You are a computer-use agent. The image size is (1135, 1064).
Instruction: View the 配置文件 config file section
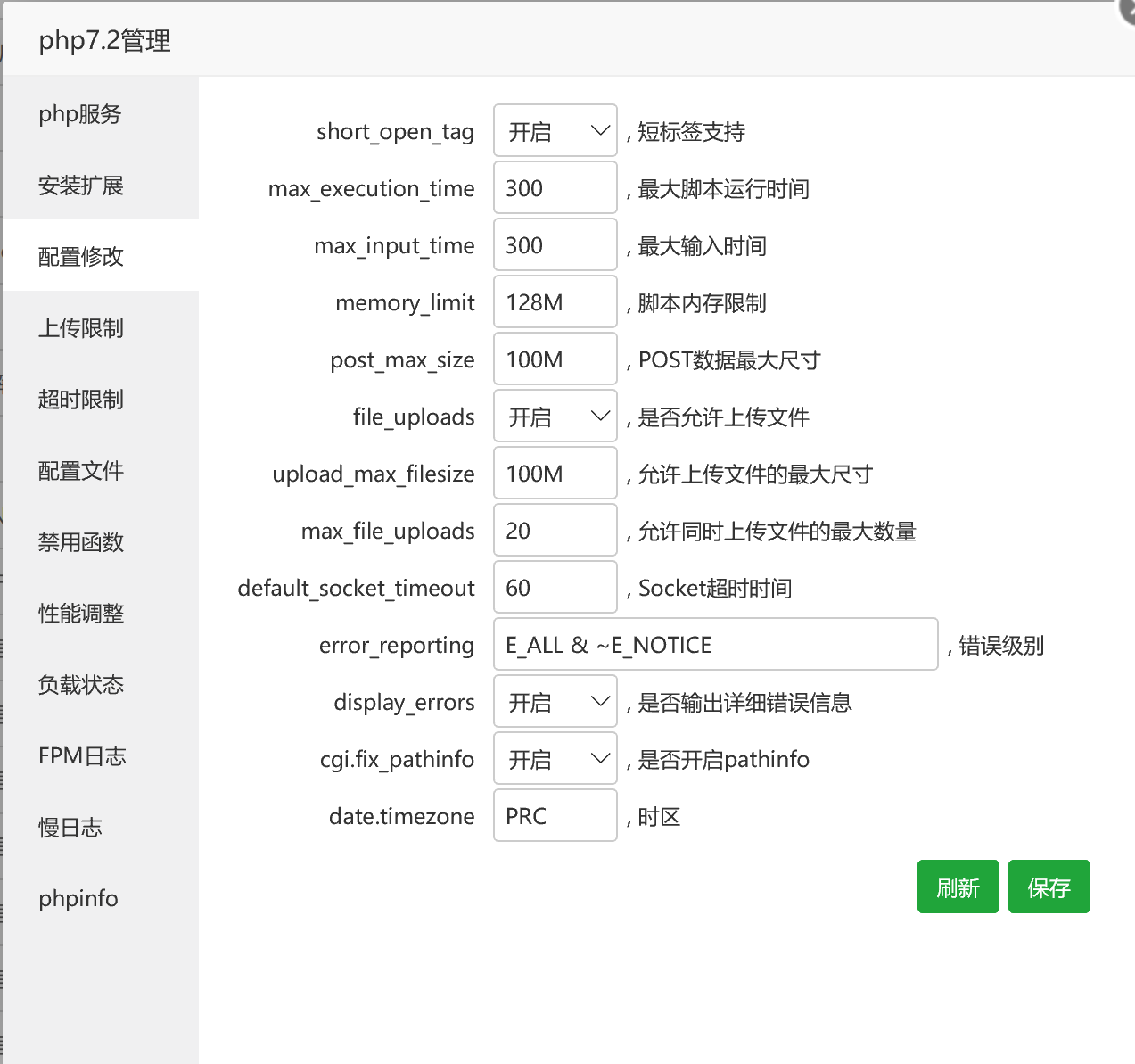81,470
